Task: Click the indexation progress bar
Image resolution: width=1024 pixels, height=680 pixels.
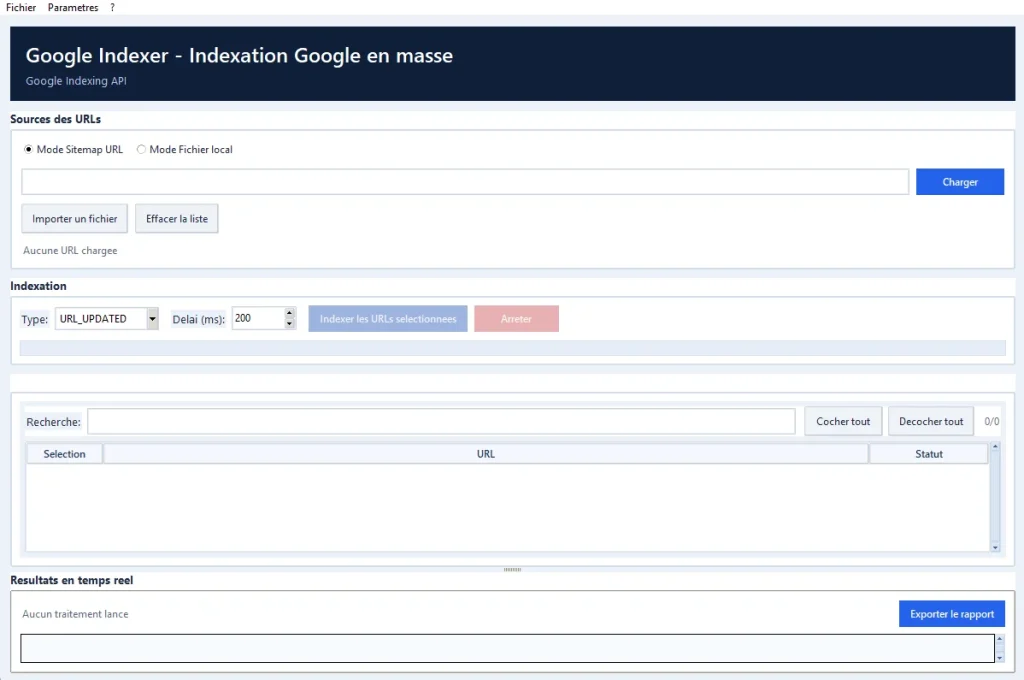Action: click(513, 348)
